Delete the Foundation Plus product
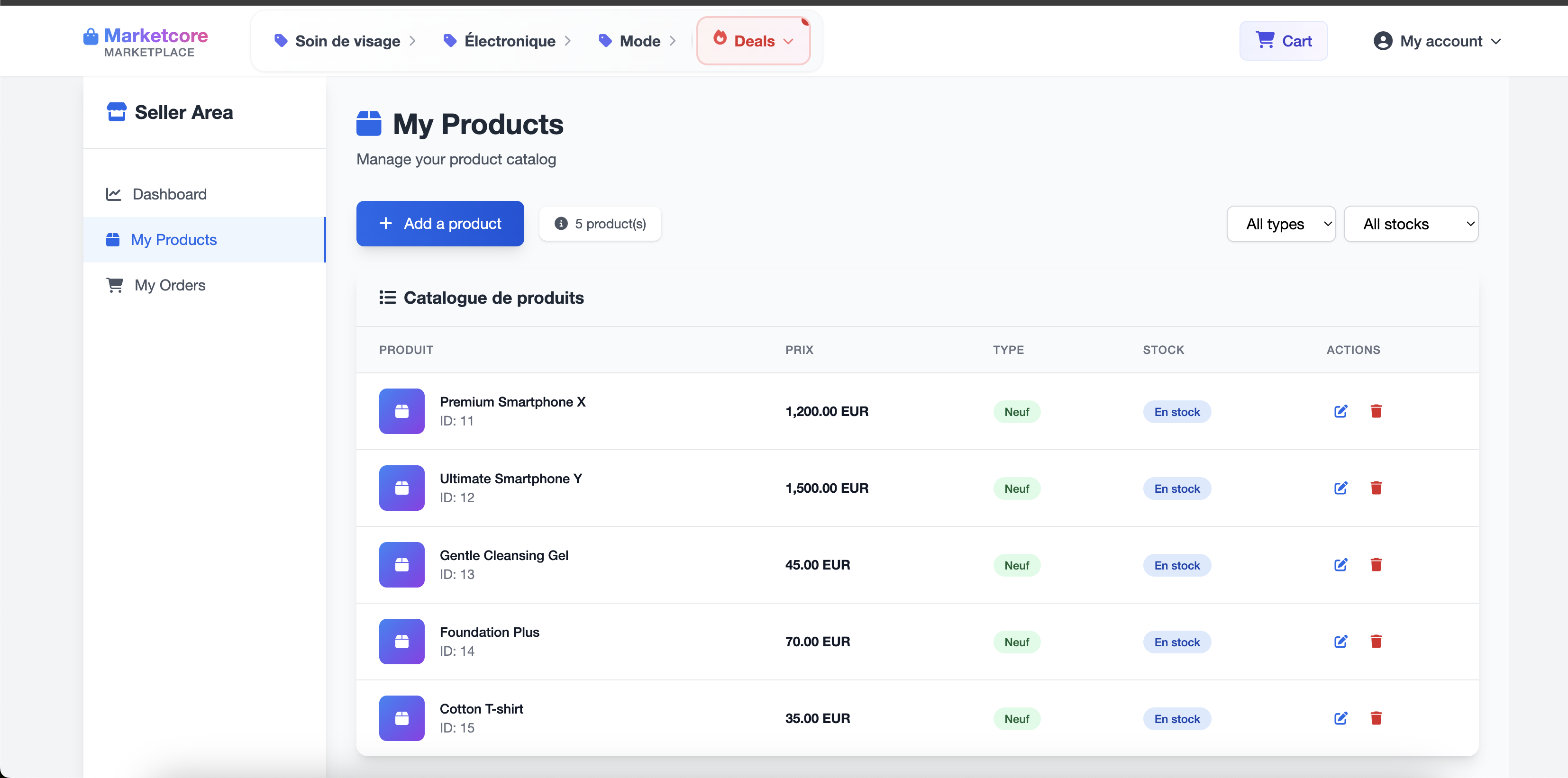 point(1377,641)
